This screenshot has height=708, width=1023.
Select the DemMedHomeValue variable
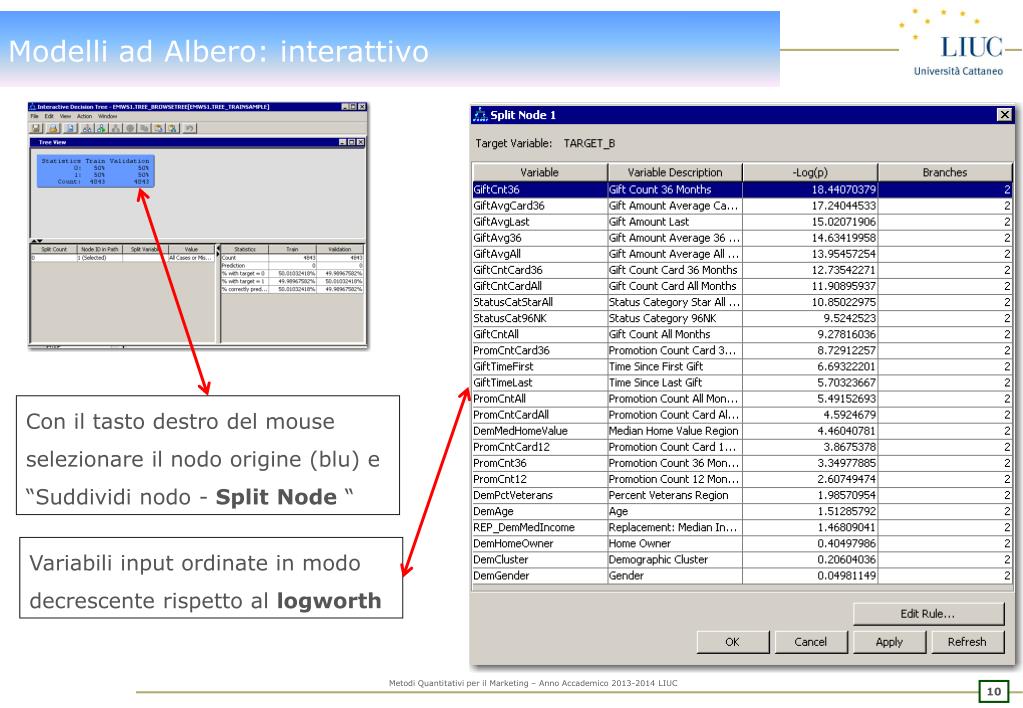(x=540, y=431)
